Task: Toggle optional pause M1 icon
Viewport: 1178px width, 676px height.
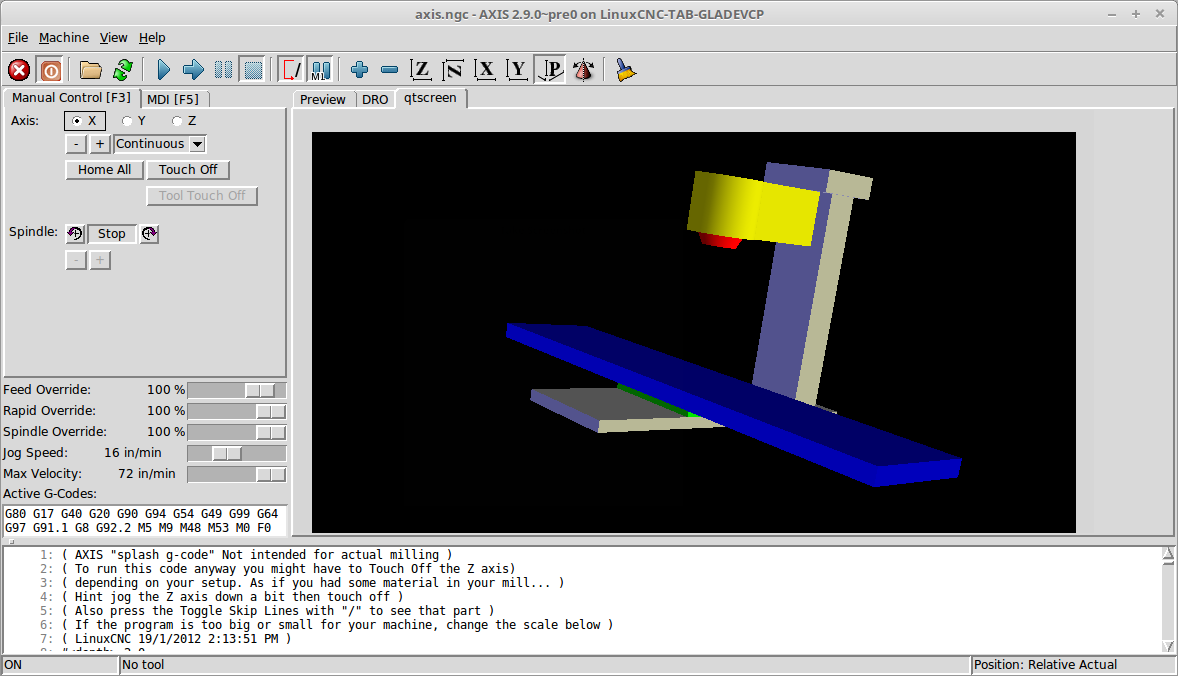Action: click(x=321, y=70)
